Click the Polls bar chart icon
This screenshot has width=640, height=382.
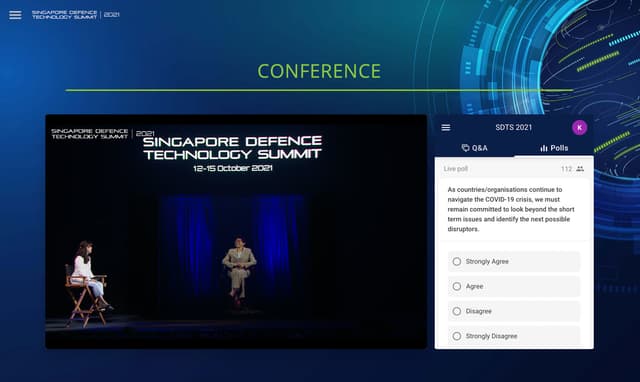pos(544,148)
